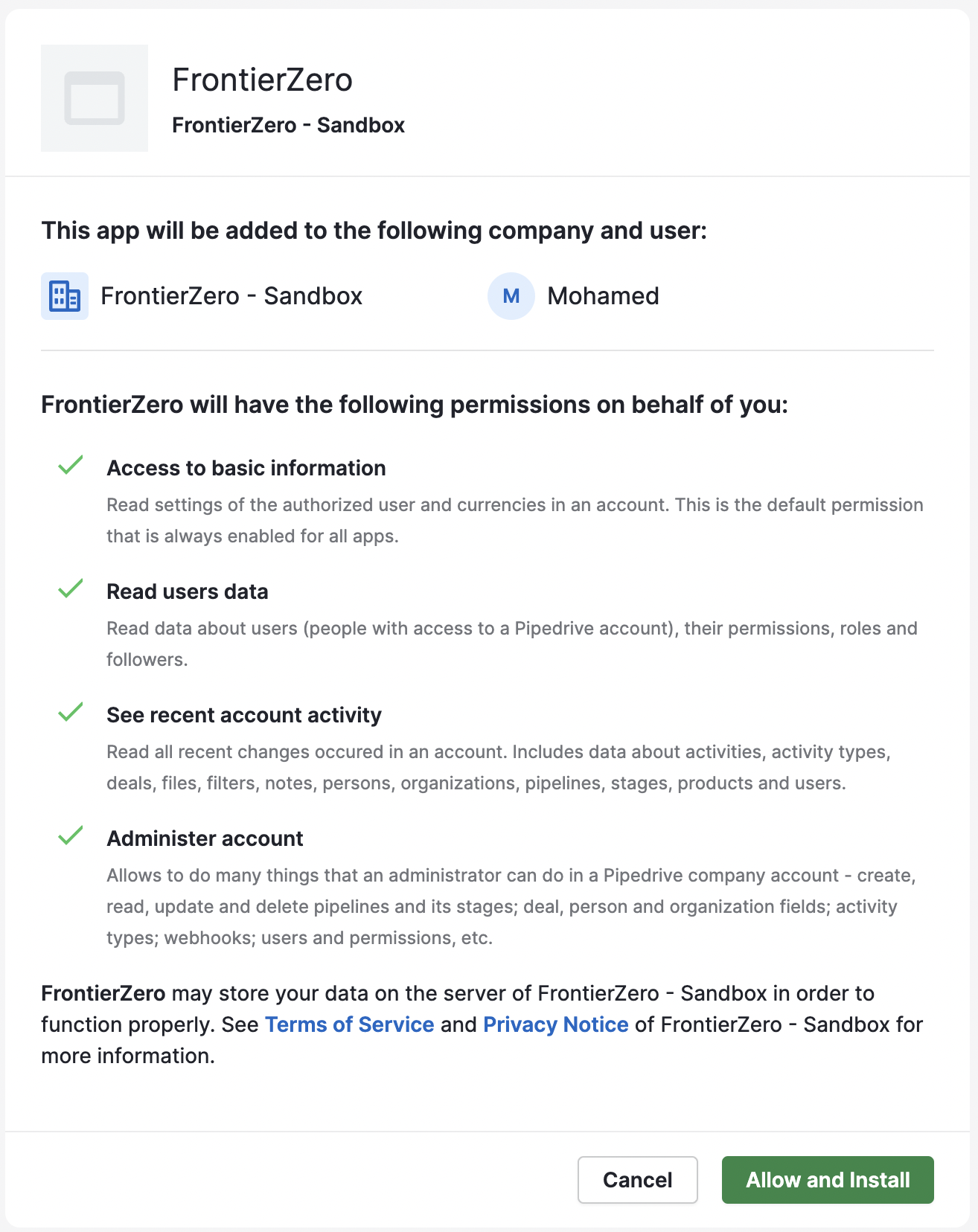Click the Access to basic information title

coord(246,468)
